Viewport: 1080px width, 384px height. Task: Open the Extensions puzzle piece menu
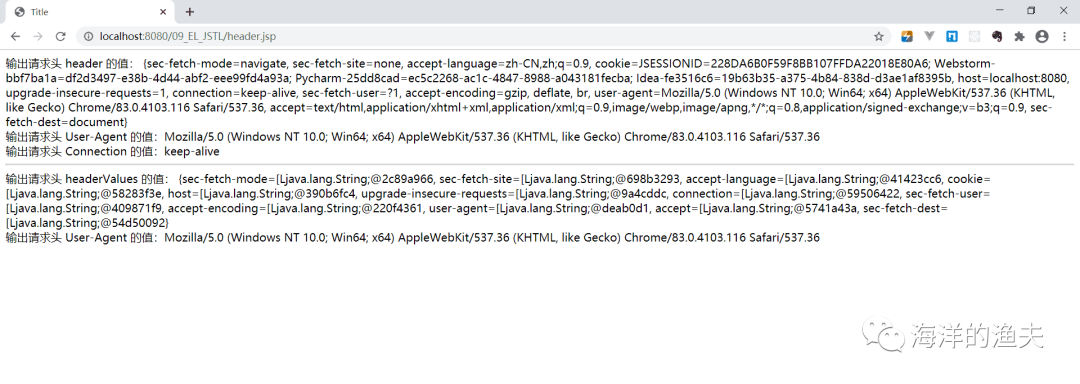click(x=1019, y=36)
